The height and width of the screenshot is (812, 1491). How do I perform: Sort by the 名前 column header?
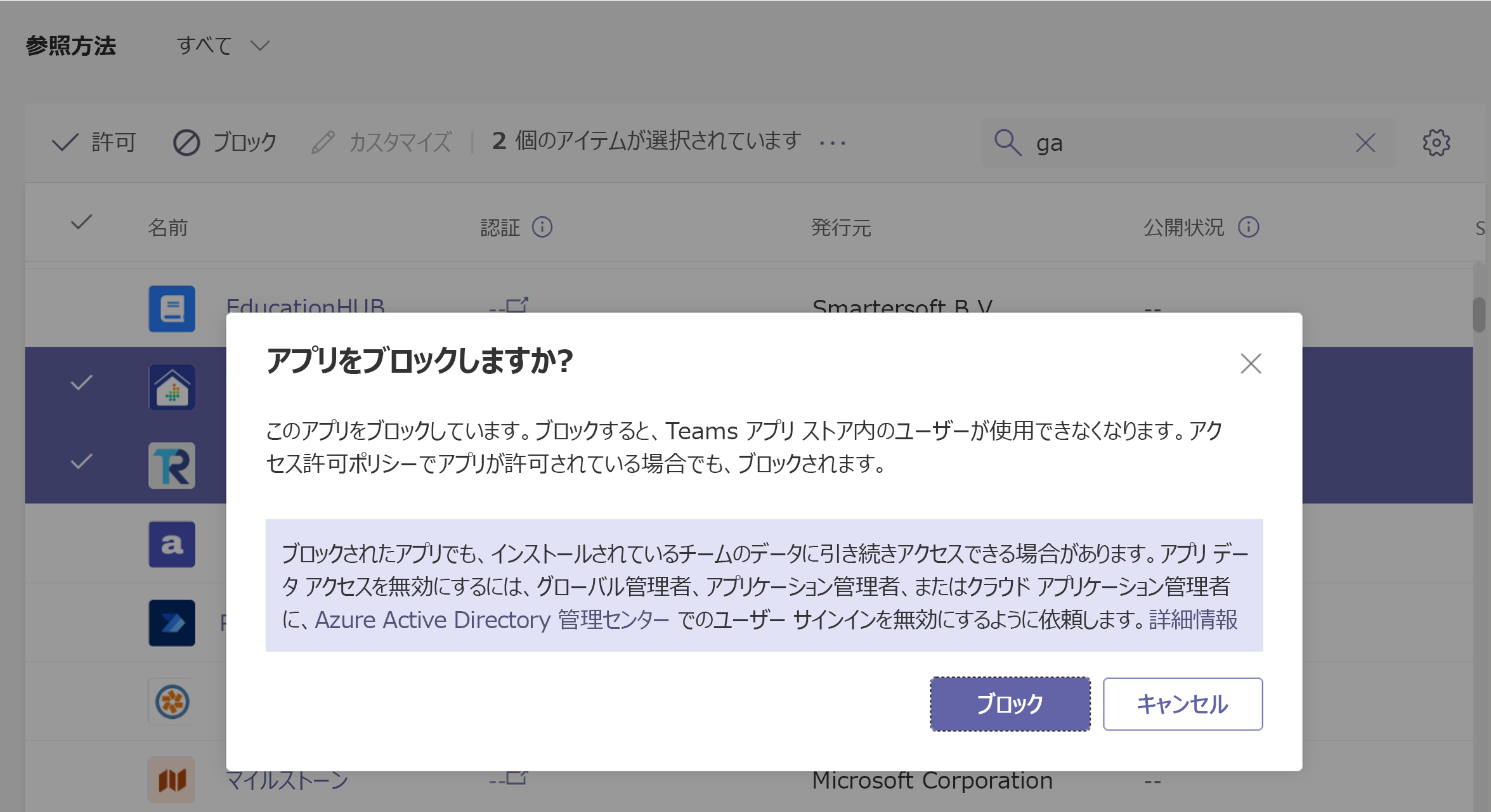pyautogui.click(x=168, y=228)
